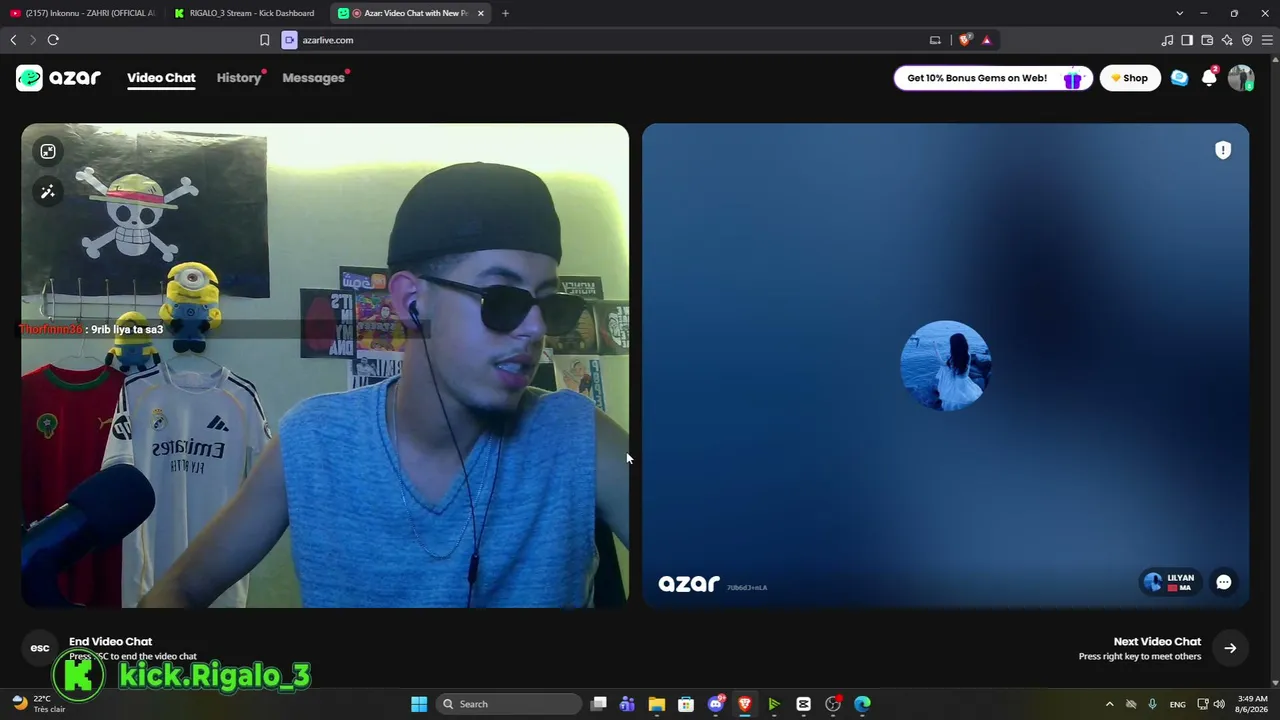
Task: Open the chat bubble in the stranger's video
Action: click(1223, 582)
